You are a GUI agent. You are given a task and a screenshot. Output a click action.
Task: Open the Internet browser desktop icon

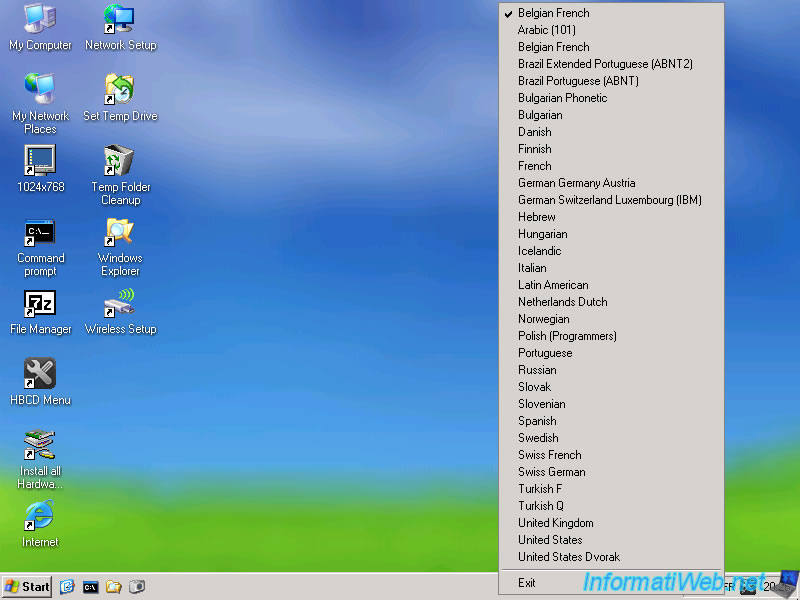(x=40, y=524)
